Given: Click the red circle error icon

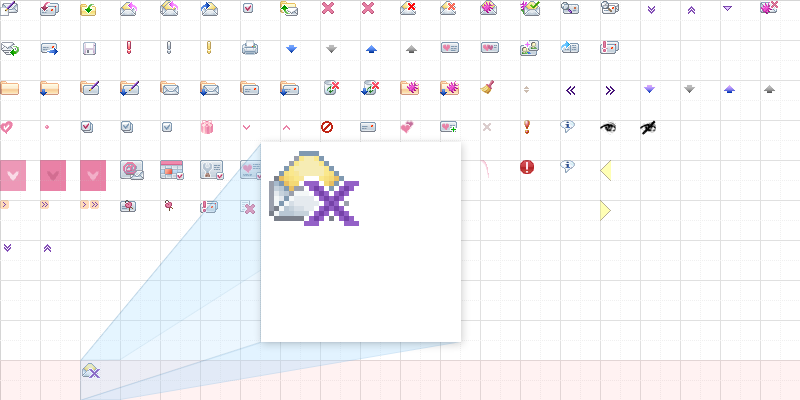Looking at the screenshot, I should click(x=527, y=167).
